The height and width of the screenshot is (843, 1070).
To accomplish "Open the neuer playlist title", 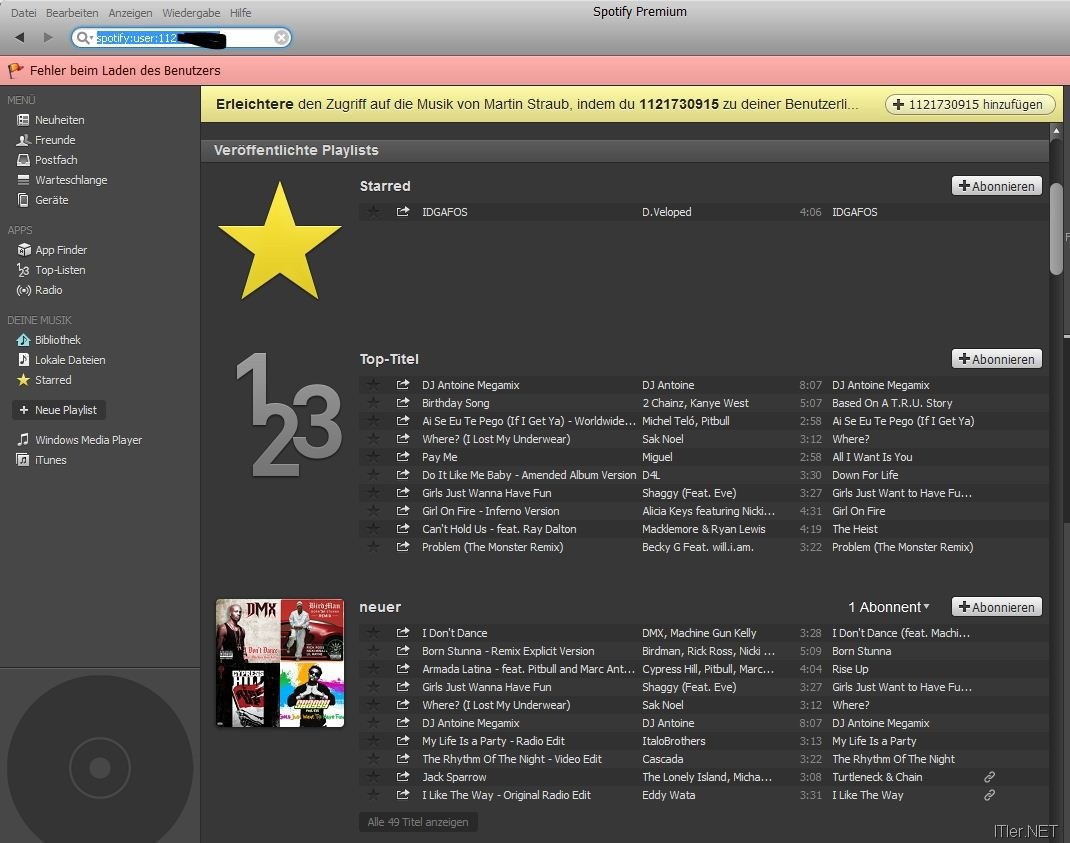I will click(x=380, y=607).
